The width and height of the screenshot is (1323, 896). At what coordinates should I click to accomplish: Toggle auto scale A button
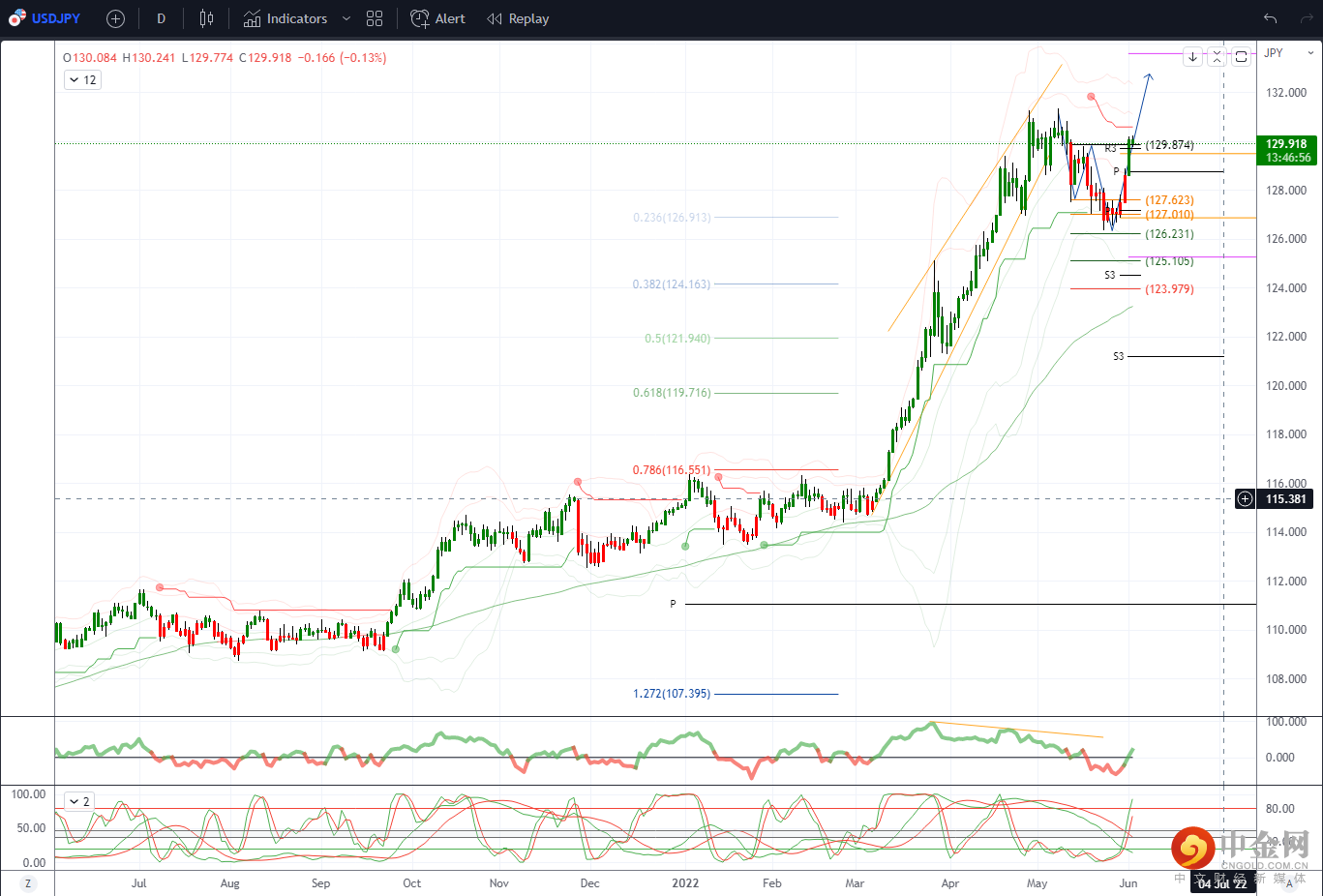pyautogui.click(x=1289, y=883)
